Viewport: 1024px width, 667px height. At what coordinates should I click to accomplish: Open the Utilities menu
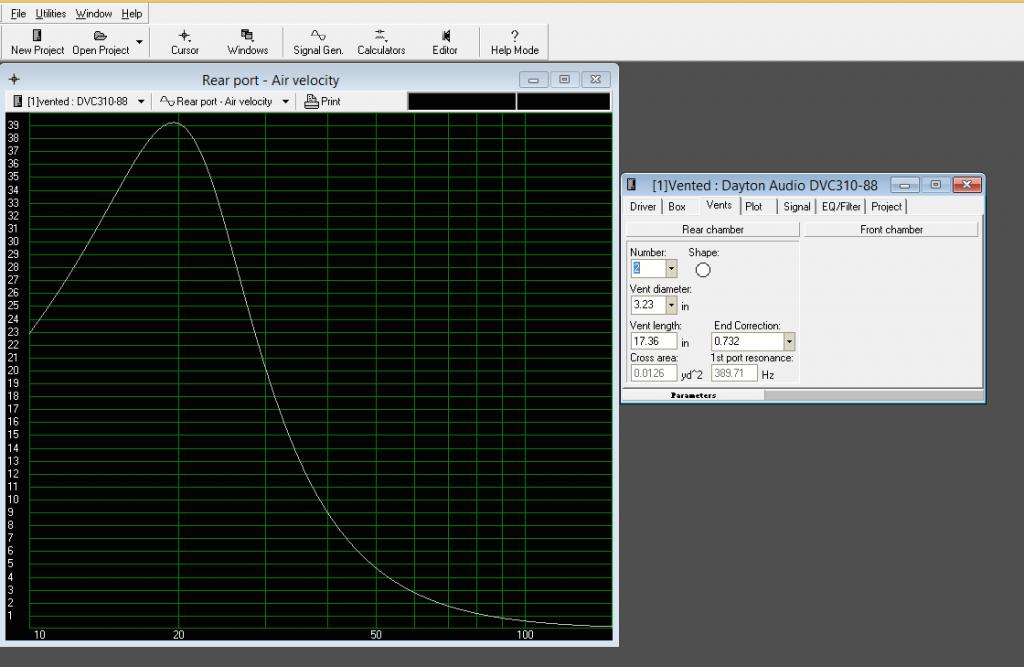click(50, 14)
